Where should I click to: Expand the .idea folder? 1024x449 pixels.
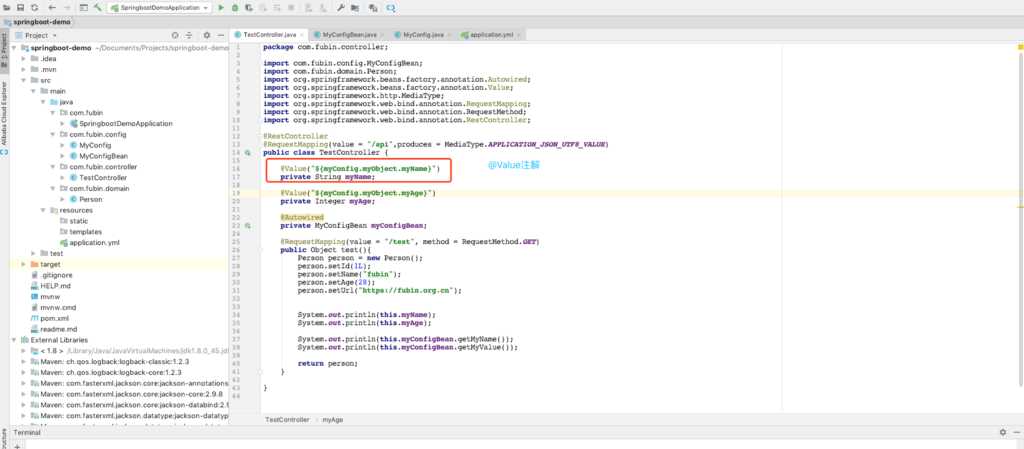pos(24,59)
